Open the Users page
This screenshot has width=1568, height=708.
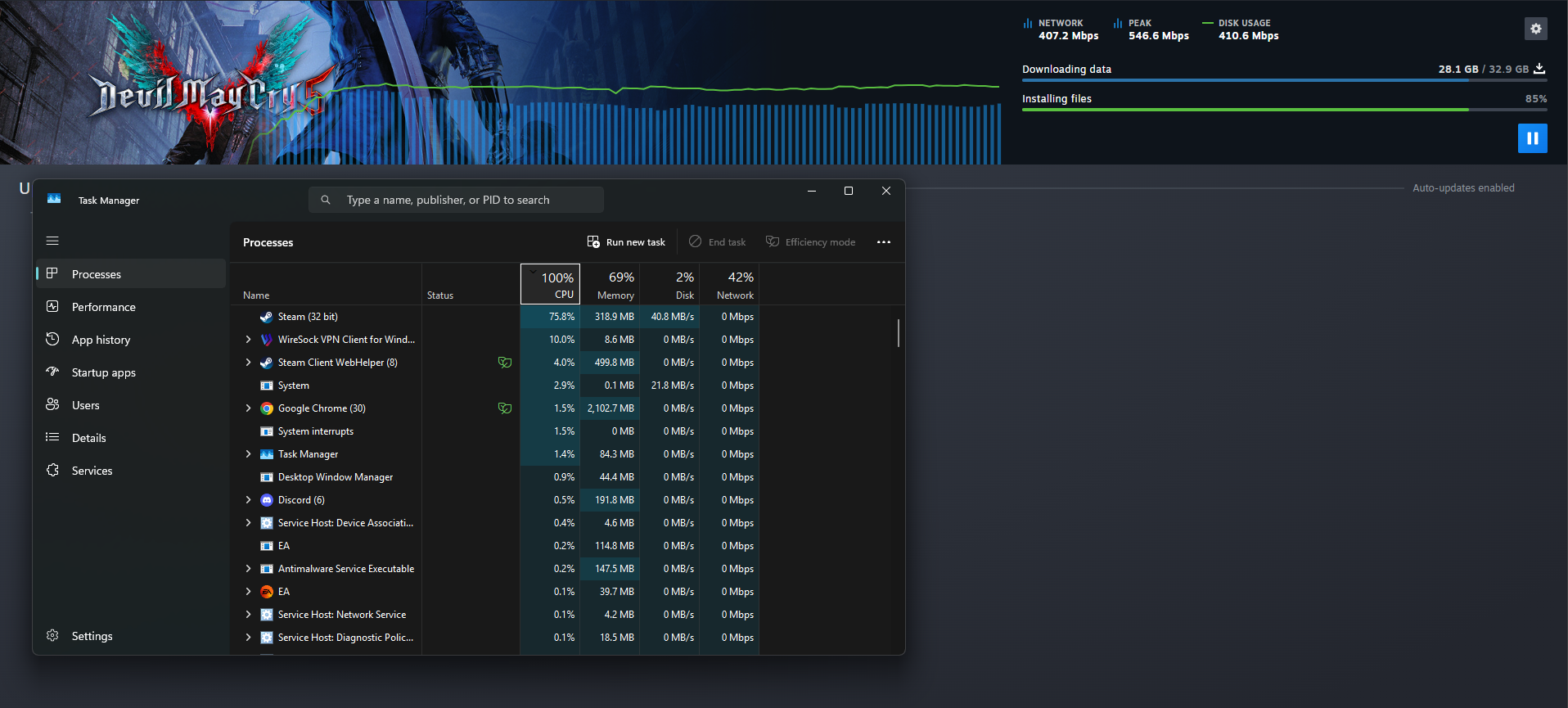pyautogui.click(x=131, y=405)
